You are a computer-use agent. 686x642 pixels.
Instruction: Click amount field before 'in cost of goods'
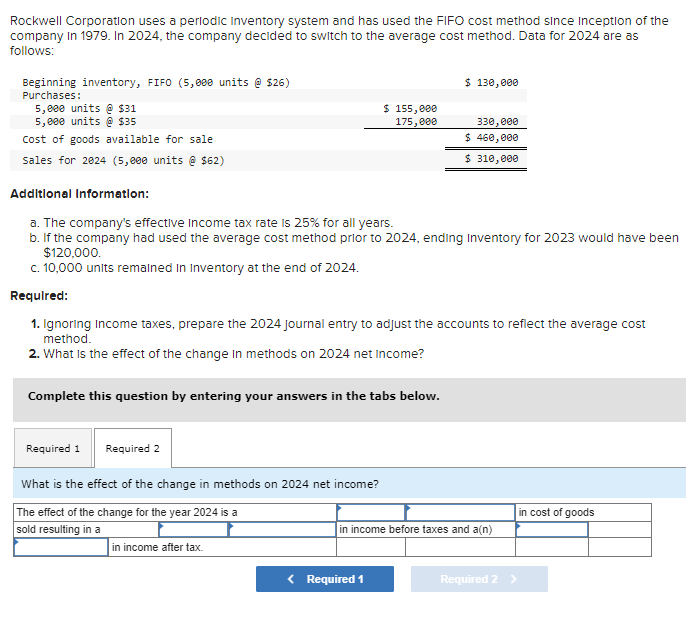(460, 512)
